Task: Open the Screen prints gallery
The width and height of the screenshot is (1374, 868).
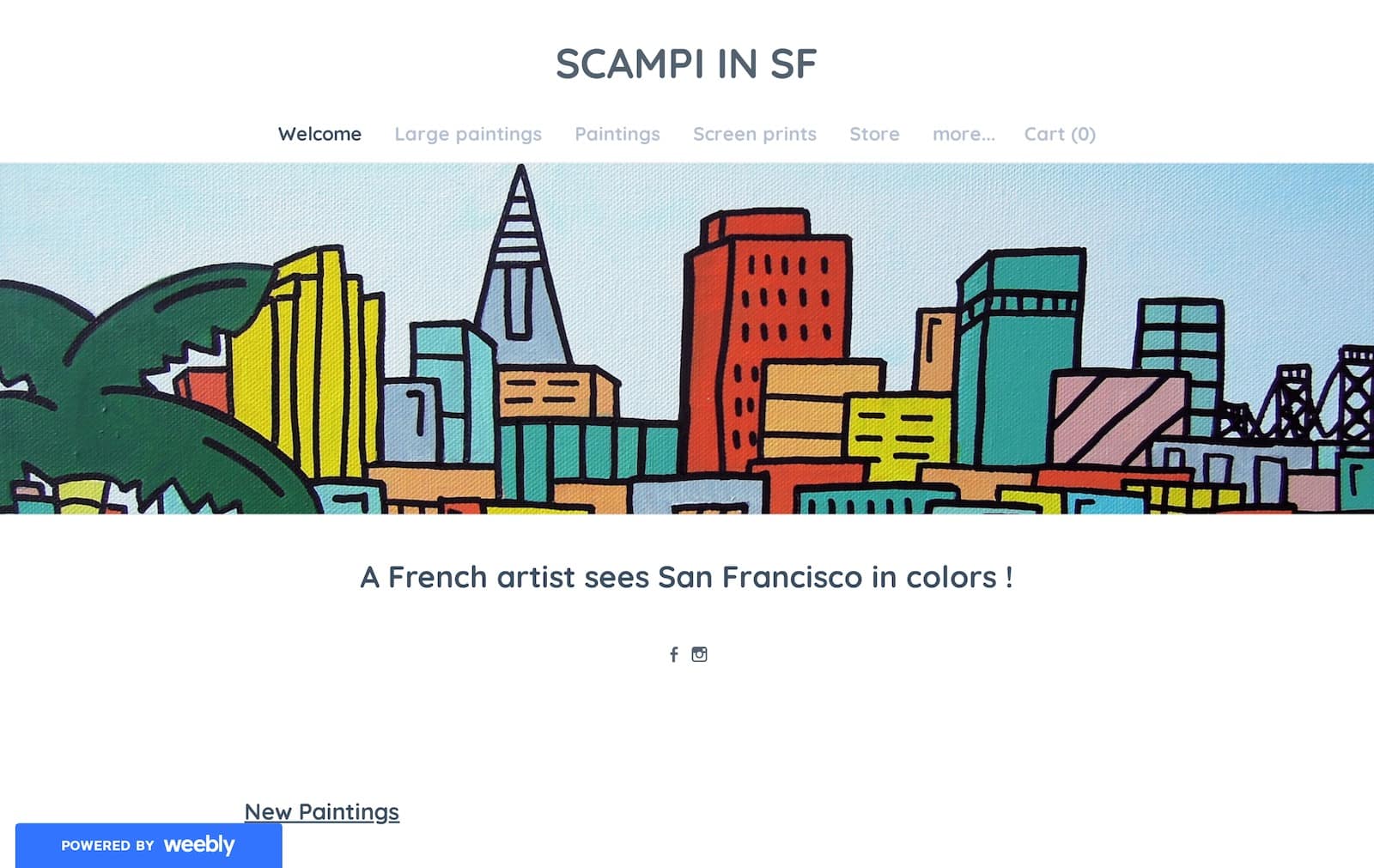Action: [x=754, y=134]
